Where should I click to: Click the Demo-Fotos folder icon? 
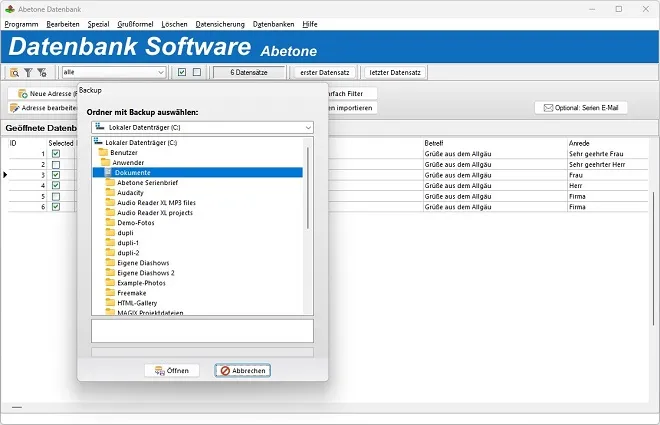(110, 223)
